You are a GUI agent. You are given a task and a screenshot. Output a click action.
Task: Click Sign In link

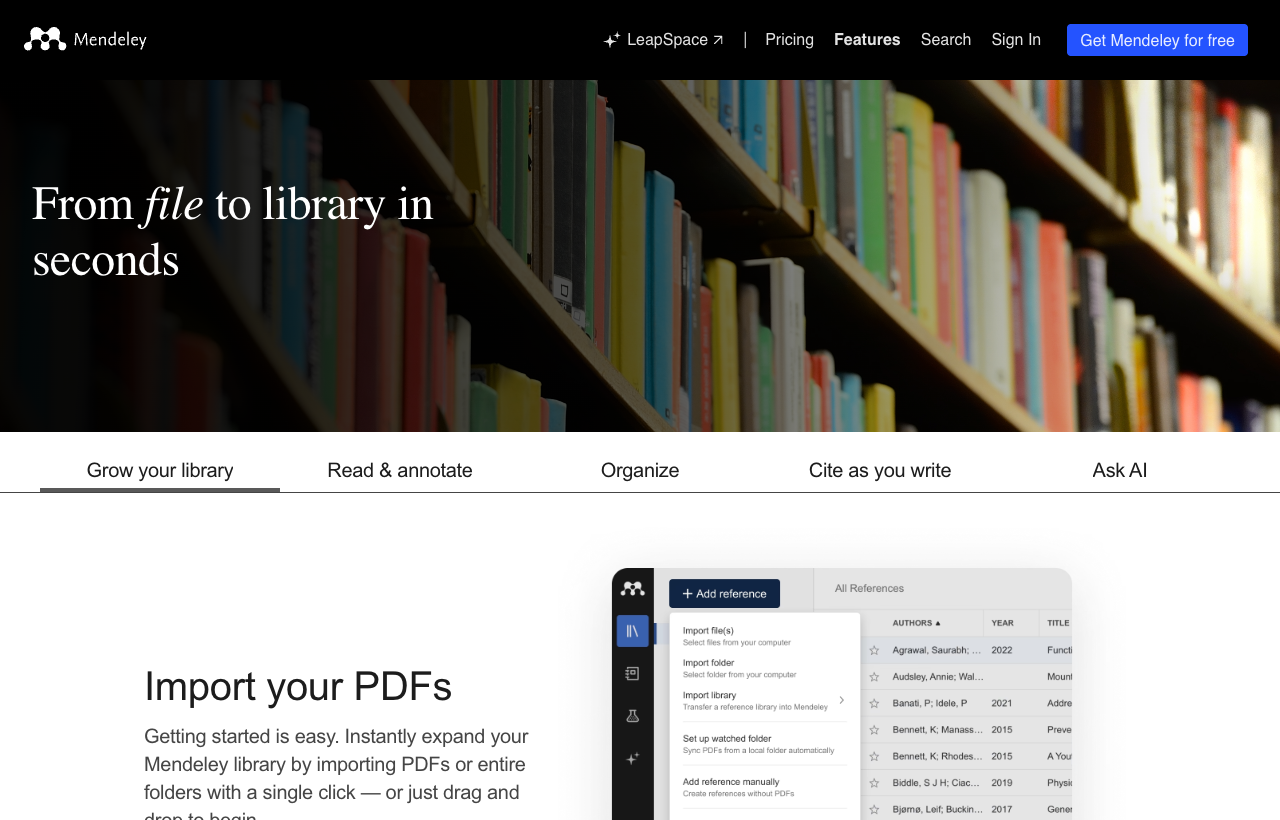pyautogui.click(x=1016, y=39)
